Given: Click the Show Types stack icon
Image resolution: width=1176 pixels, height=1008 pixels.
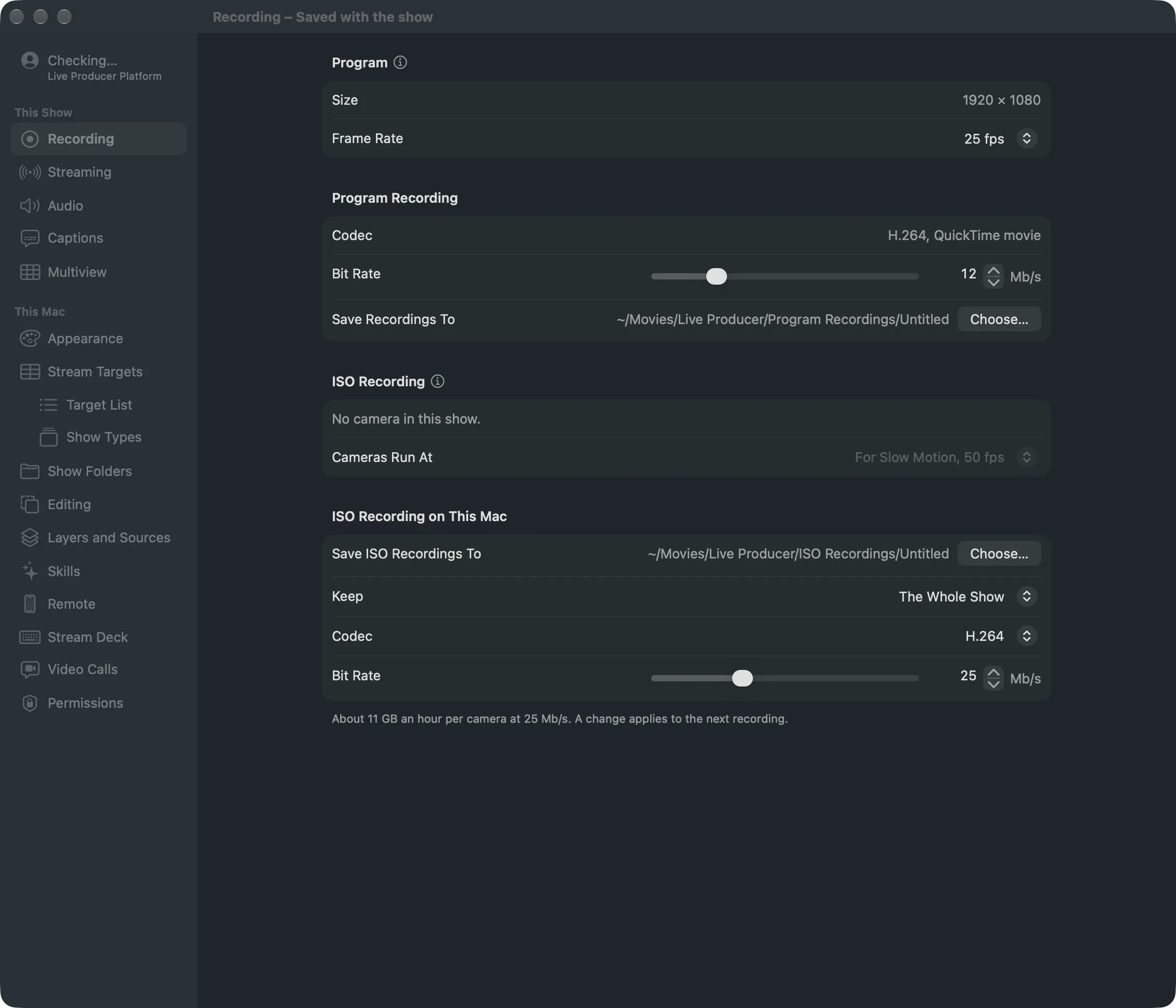Looking at the screenshot, I should tap(48, 437).
